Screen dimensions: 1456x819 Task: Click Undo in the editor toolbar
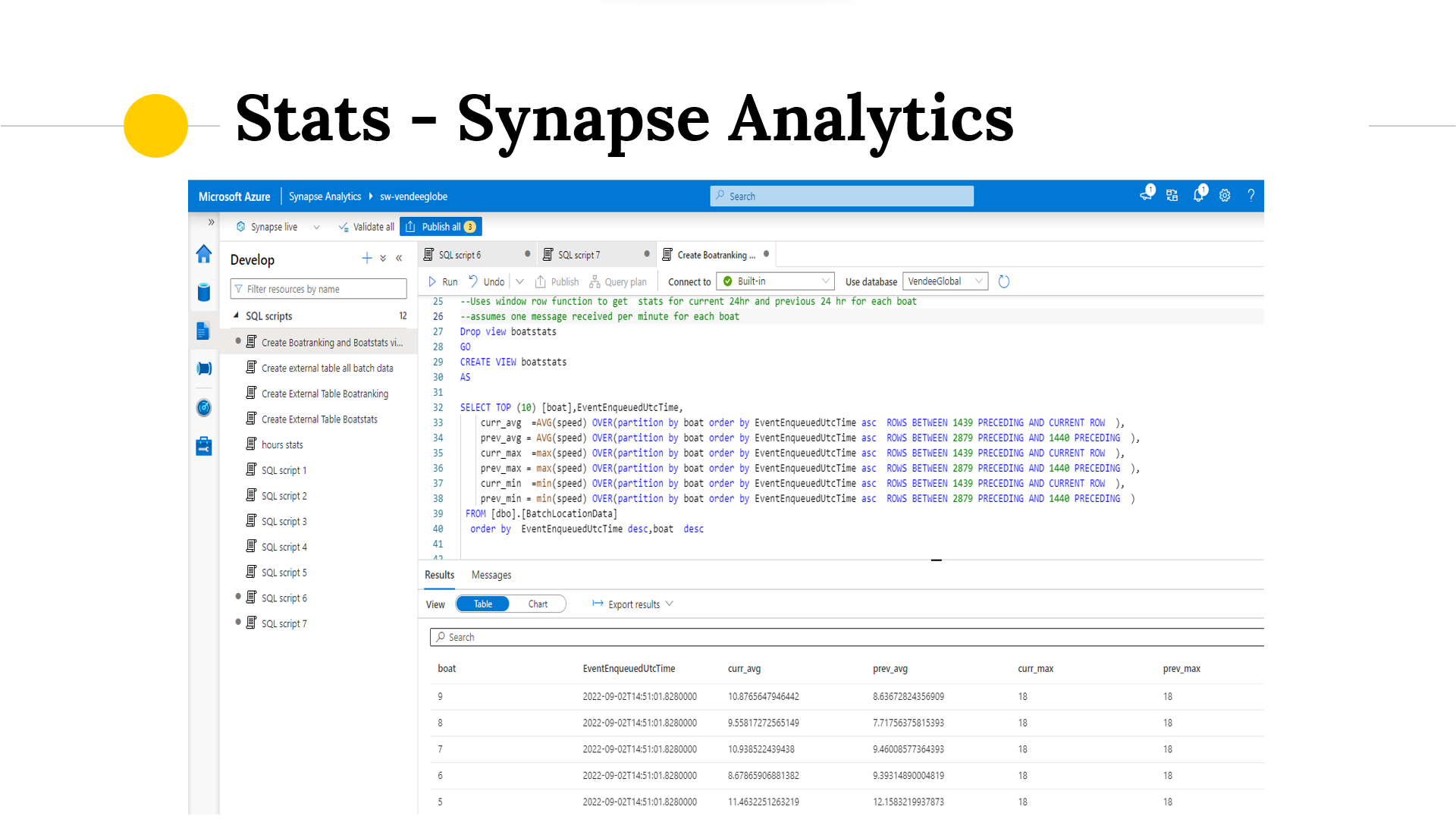point(486,281)
